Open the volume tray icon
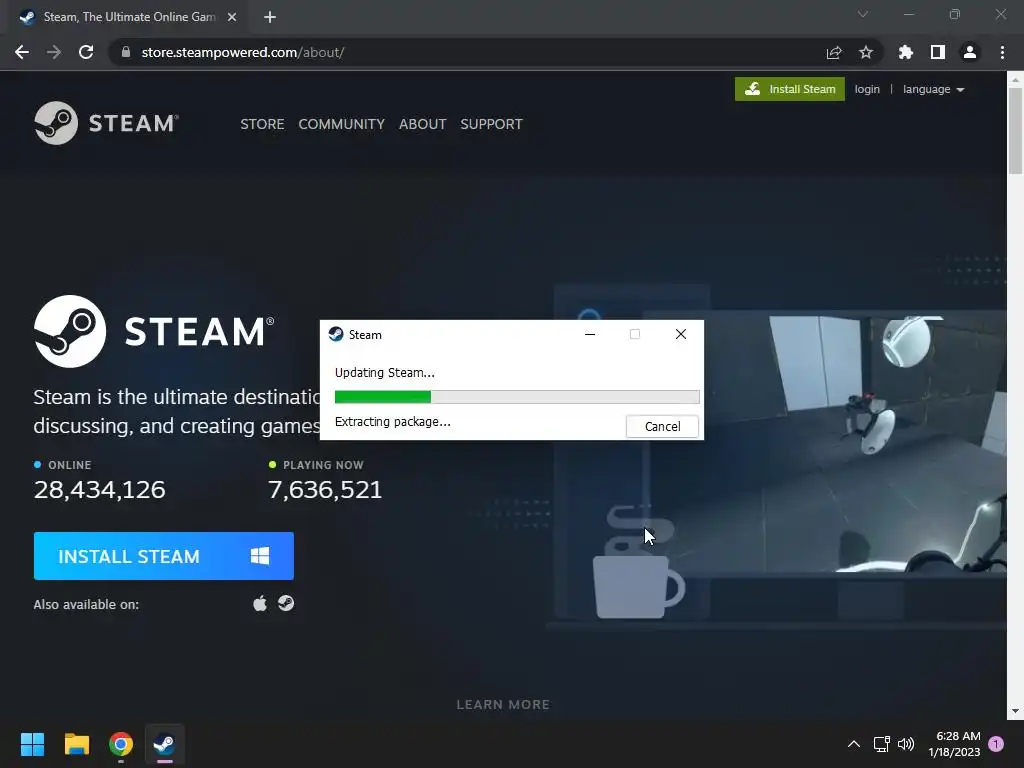Screen dimensions: 1024x768 click(x=906, y=744)
